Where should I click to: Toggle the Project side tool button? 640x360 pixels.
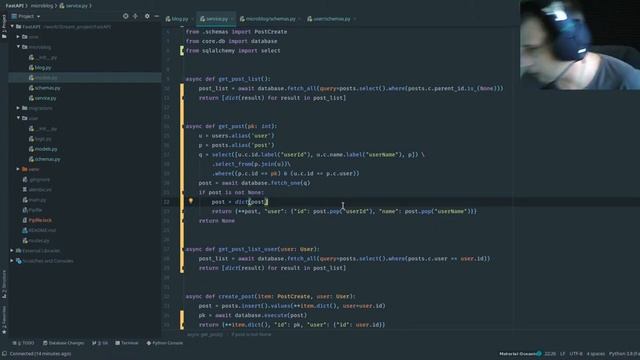pos(4,27)
